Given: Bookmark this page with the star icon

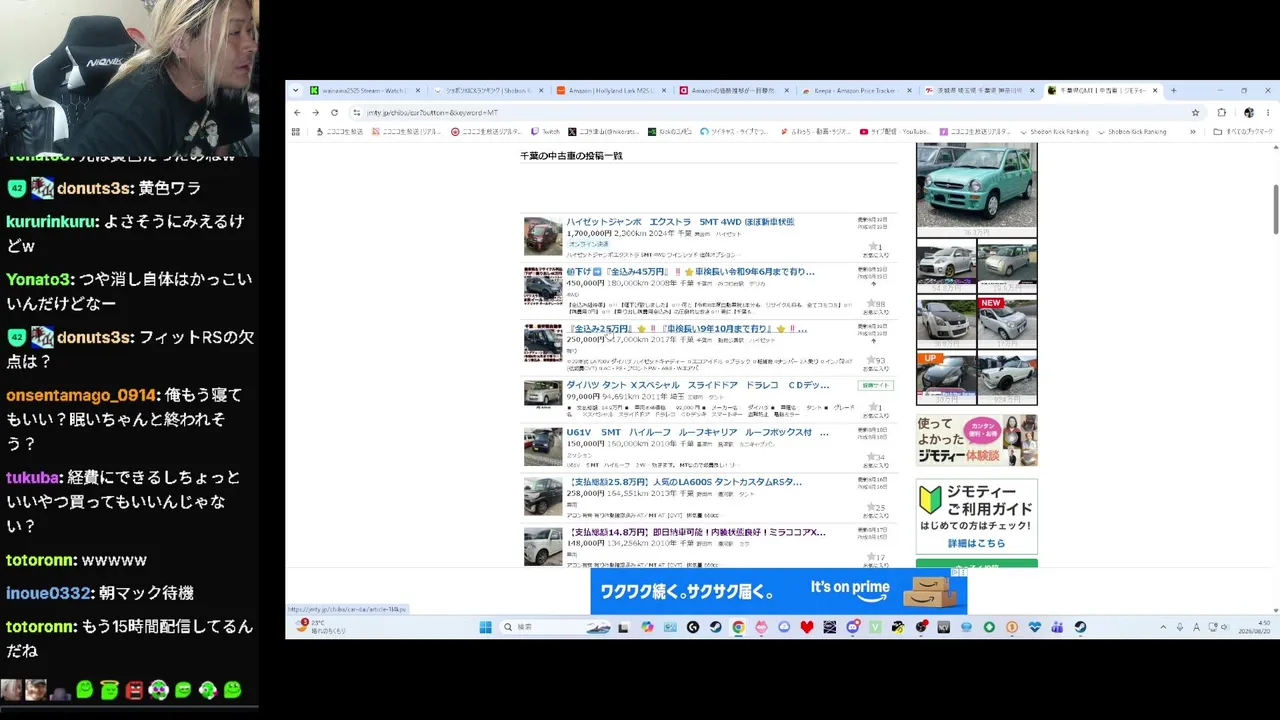Looking at the screenshot, I should pyautogui.click(x=1195, y=112).
